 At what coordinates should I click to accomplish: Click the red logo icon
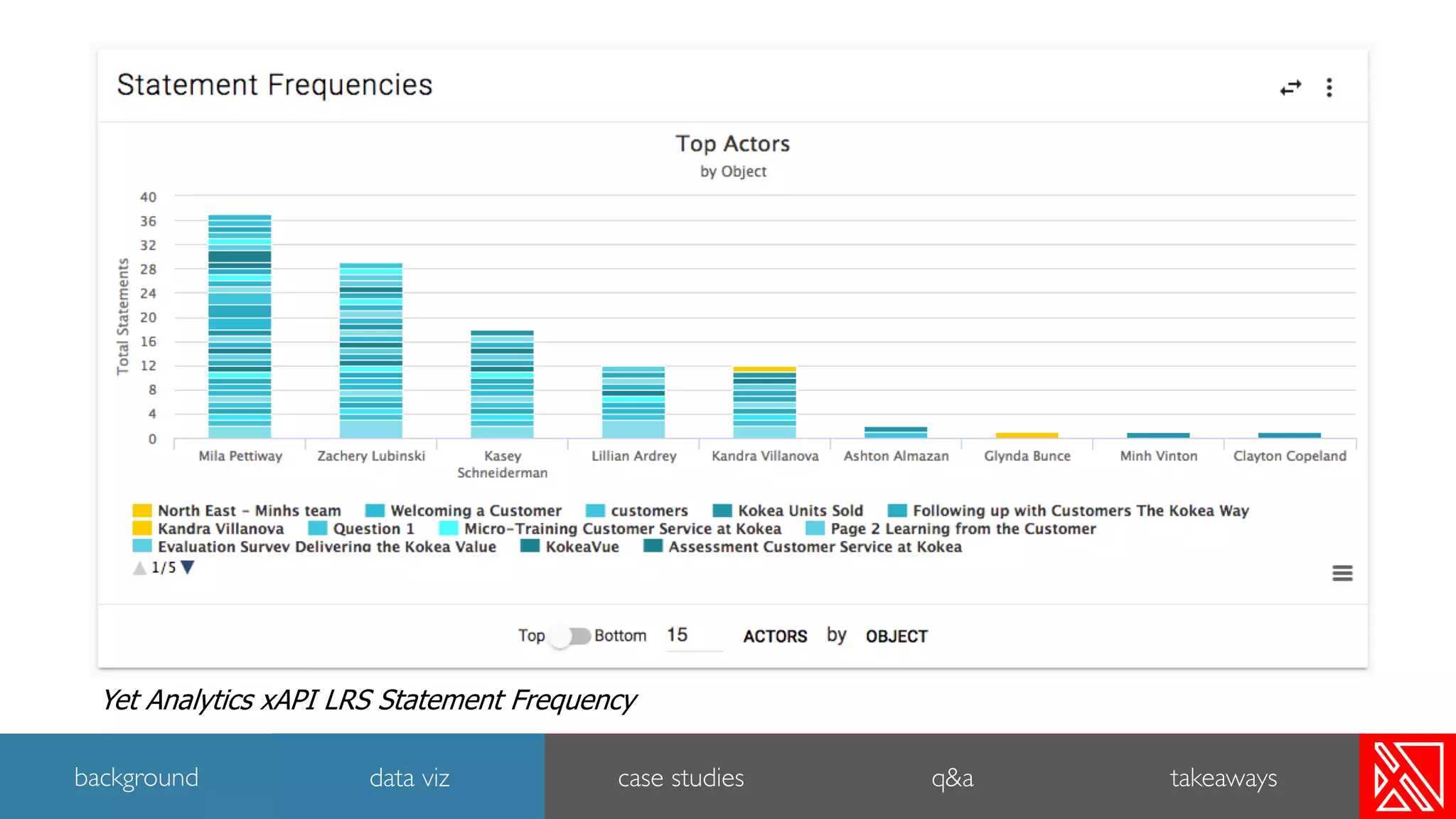1408,776
